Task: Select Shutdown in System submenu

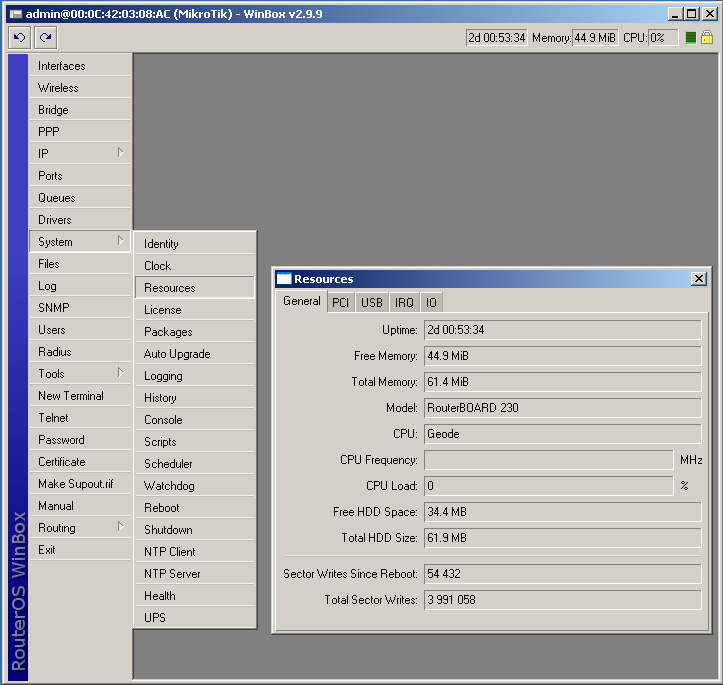Action: (x=195, y=530)
